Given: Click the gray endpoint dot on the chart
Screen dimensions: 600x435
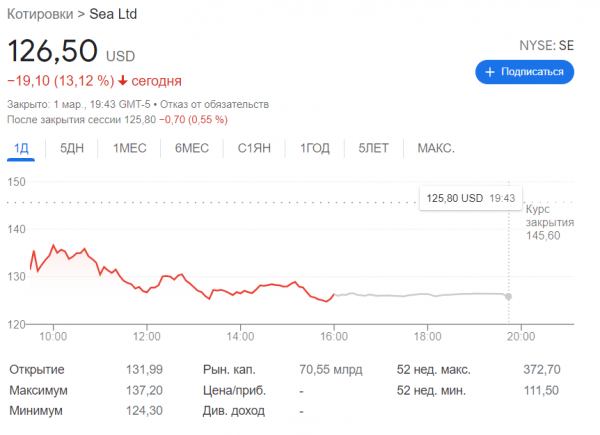Looking at the screenshot, I should pyautogui.click(x=509, y=296).
